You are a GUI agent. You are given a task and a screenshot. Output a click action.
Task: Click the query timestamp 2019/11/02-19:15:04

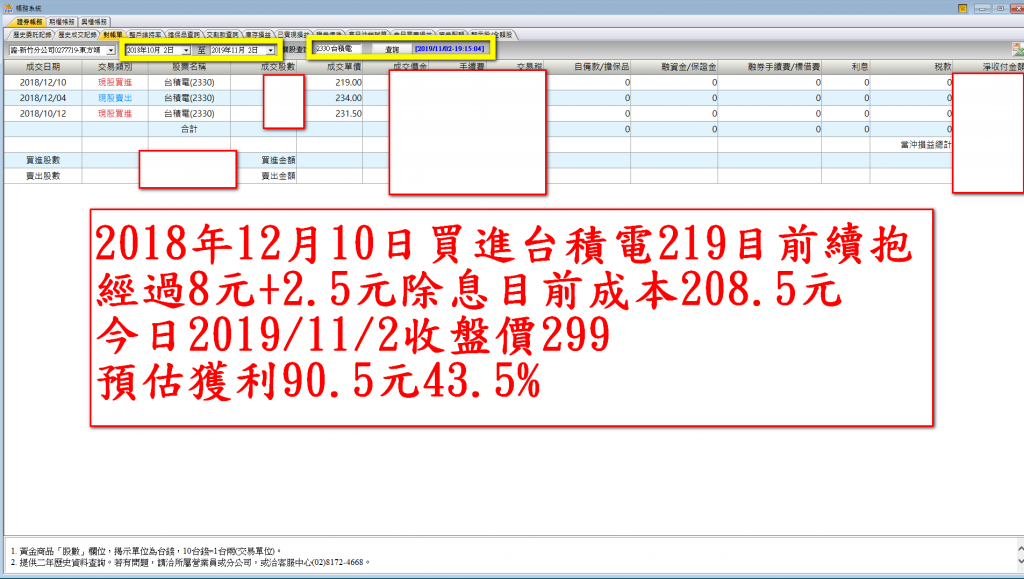pyautogui.click(x=449, y=49)
